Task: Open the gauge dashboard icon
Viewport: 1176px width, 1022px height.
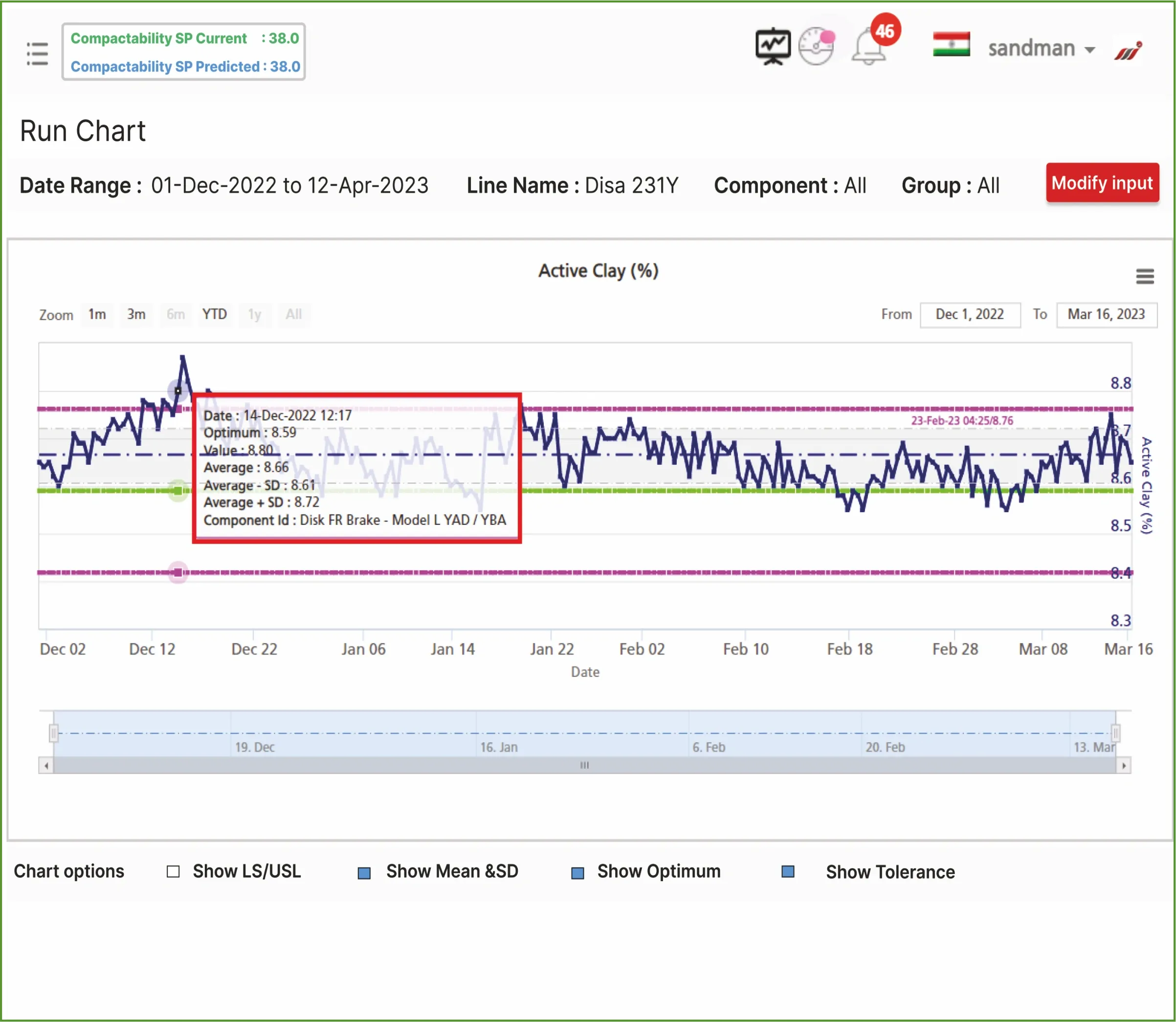Action: 816,46
